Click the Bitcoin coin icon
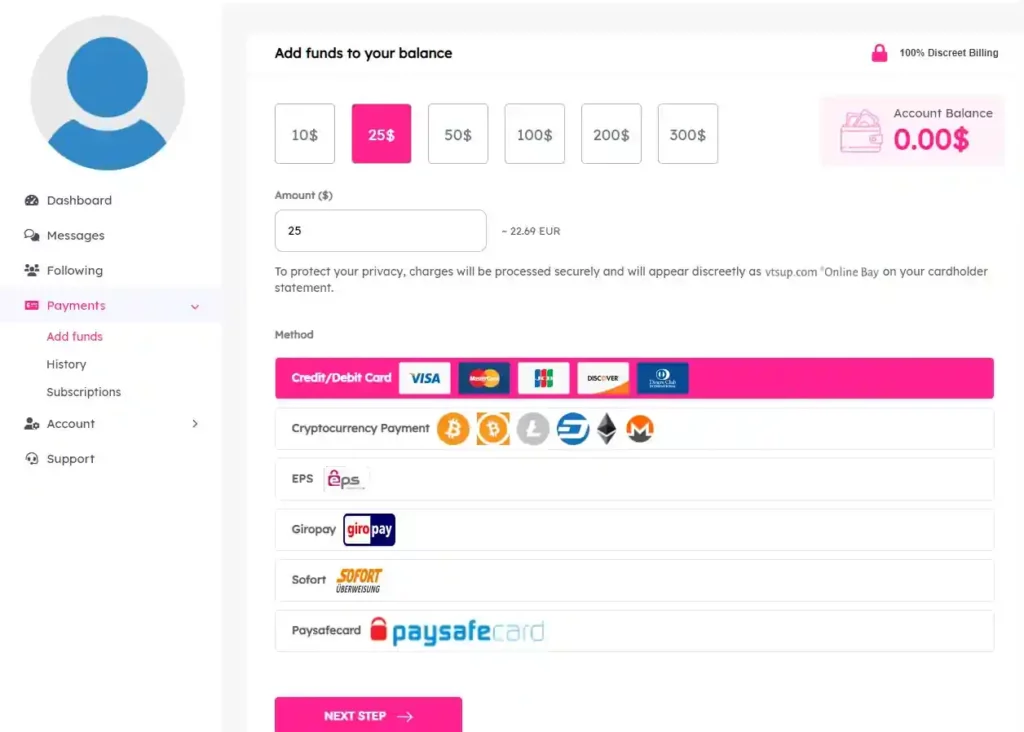This screenshot has width=1024, height=732. coord(453,429)
